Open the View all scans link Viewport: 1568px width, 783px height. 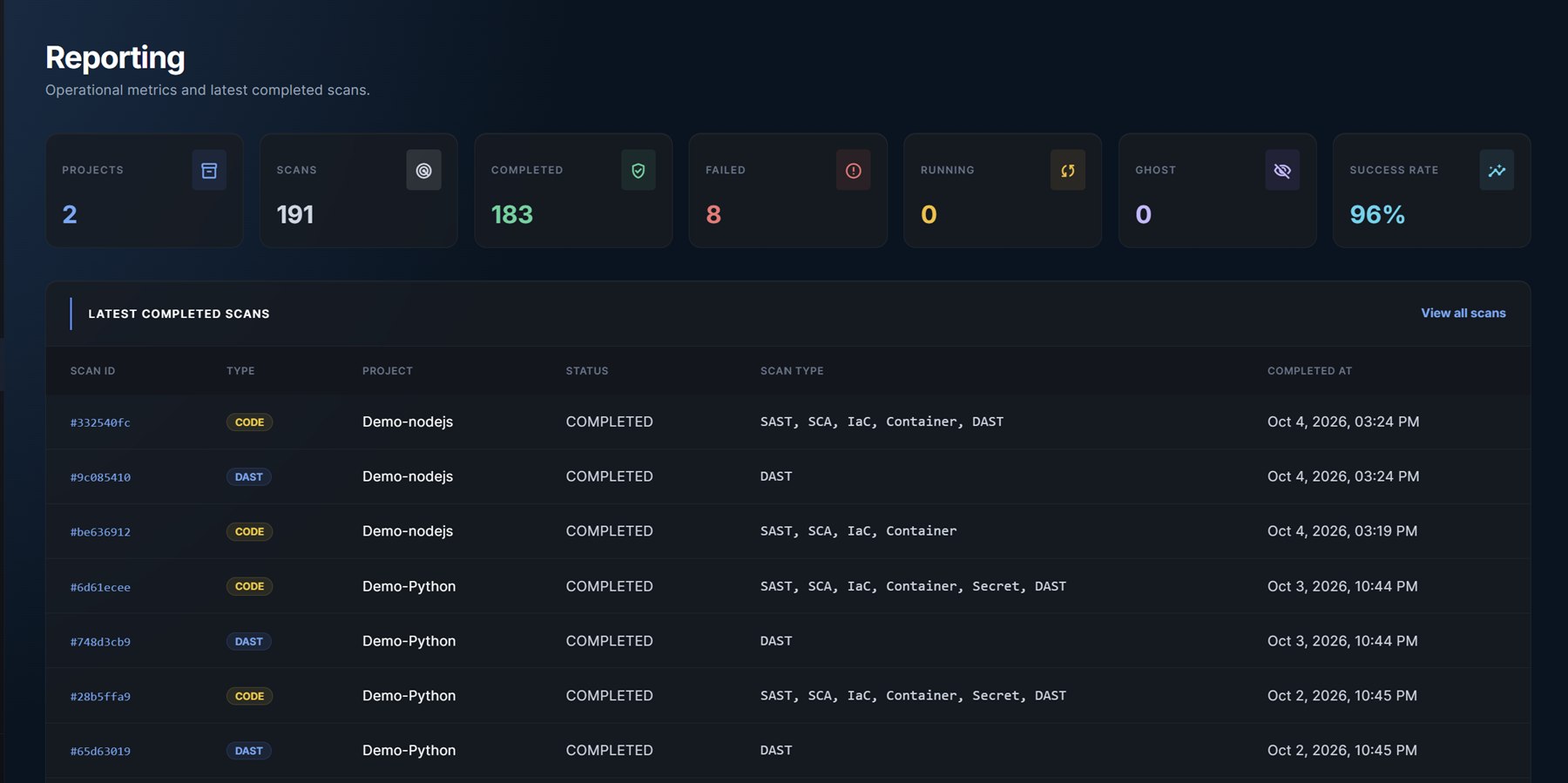(1463, 314)
